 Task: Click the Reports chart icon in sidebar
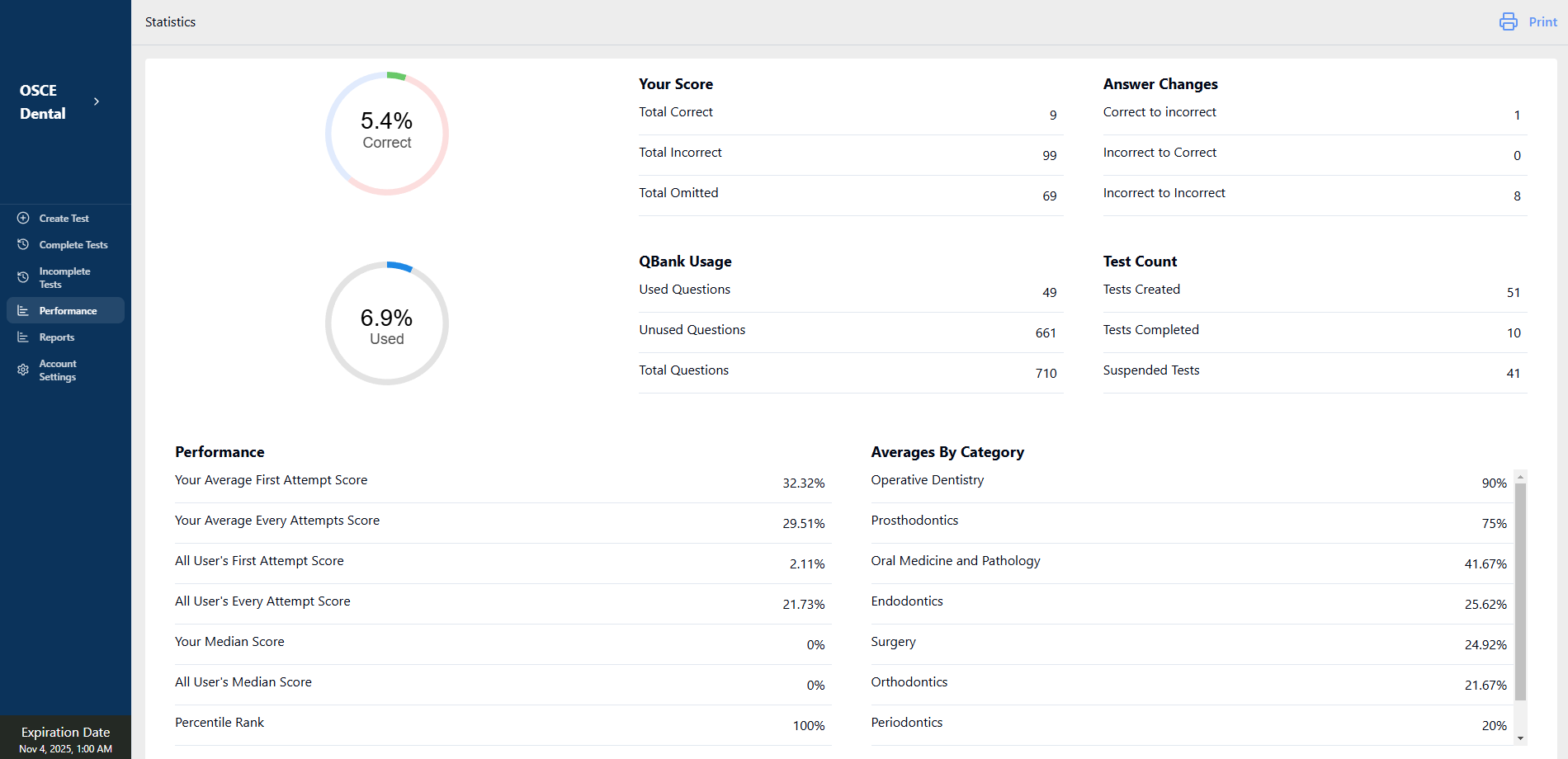[23, 337]
